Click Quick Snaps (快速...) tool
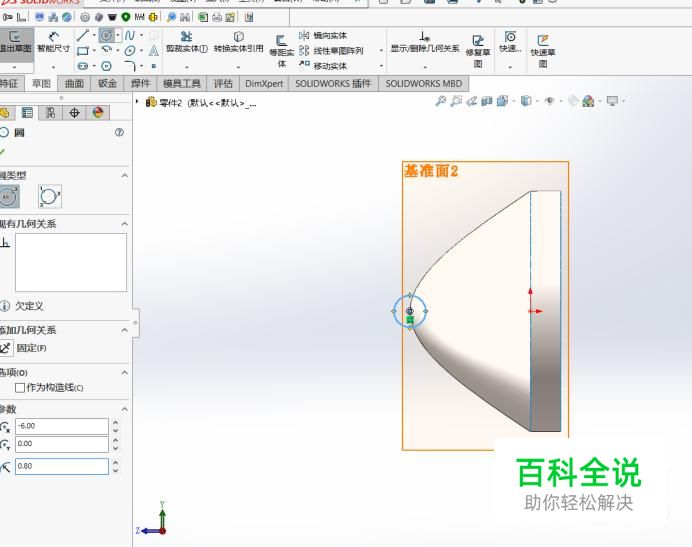692x547 pixels. coord(510,42)
